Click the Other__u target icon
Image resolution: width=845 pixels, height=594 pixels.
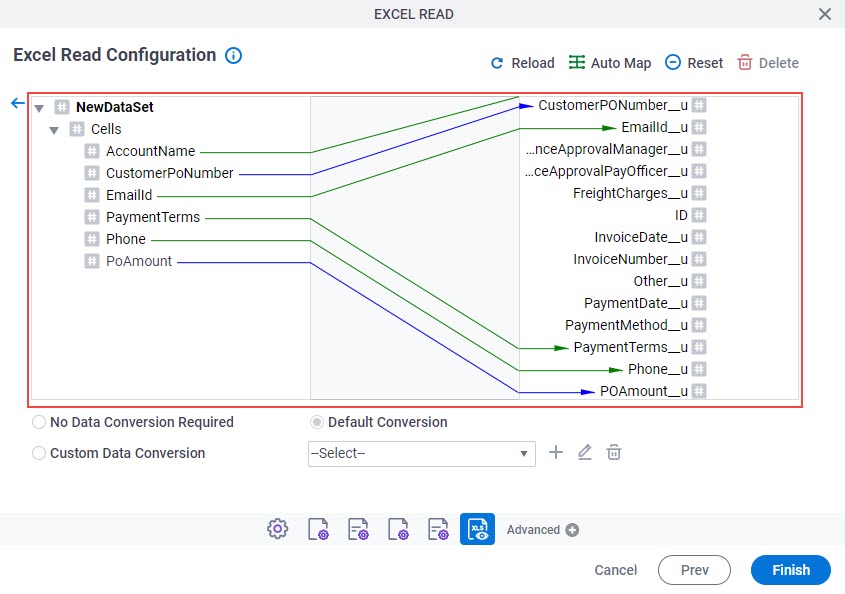[699, 281]
